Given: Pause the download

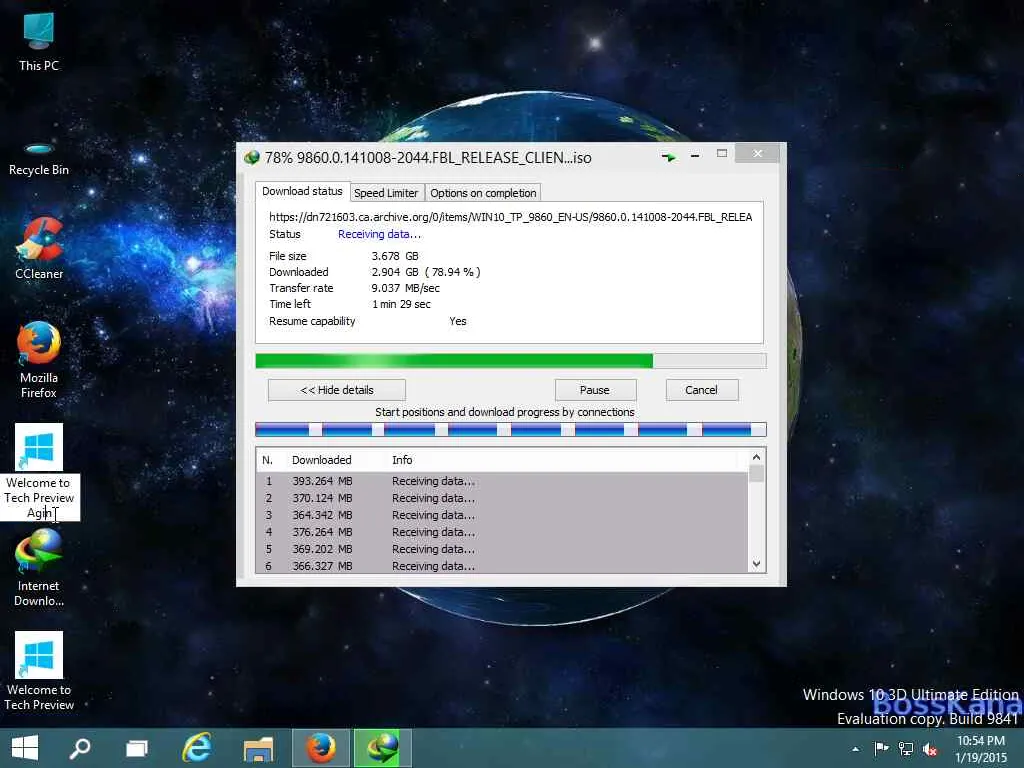Looking at the screenshot, I should coord(595,390).
